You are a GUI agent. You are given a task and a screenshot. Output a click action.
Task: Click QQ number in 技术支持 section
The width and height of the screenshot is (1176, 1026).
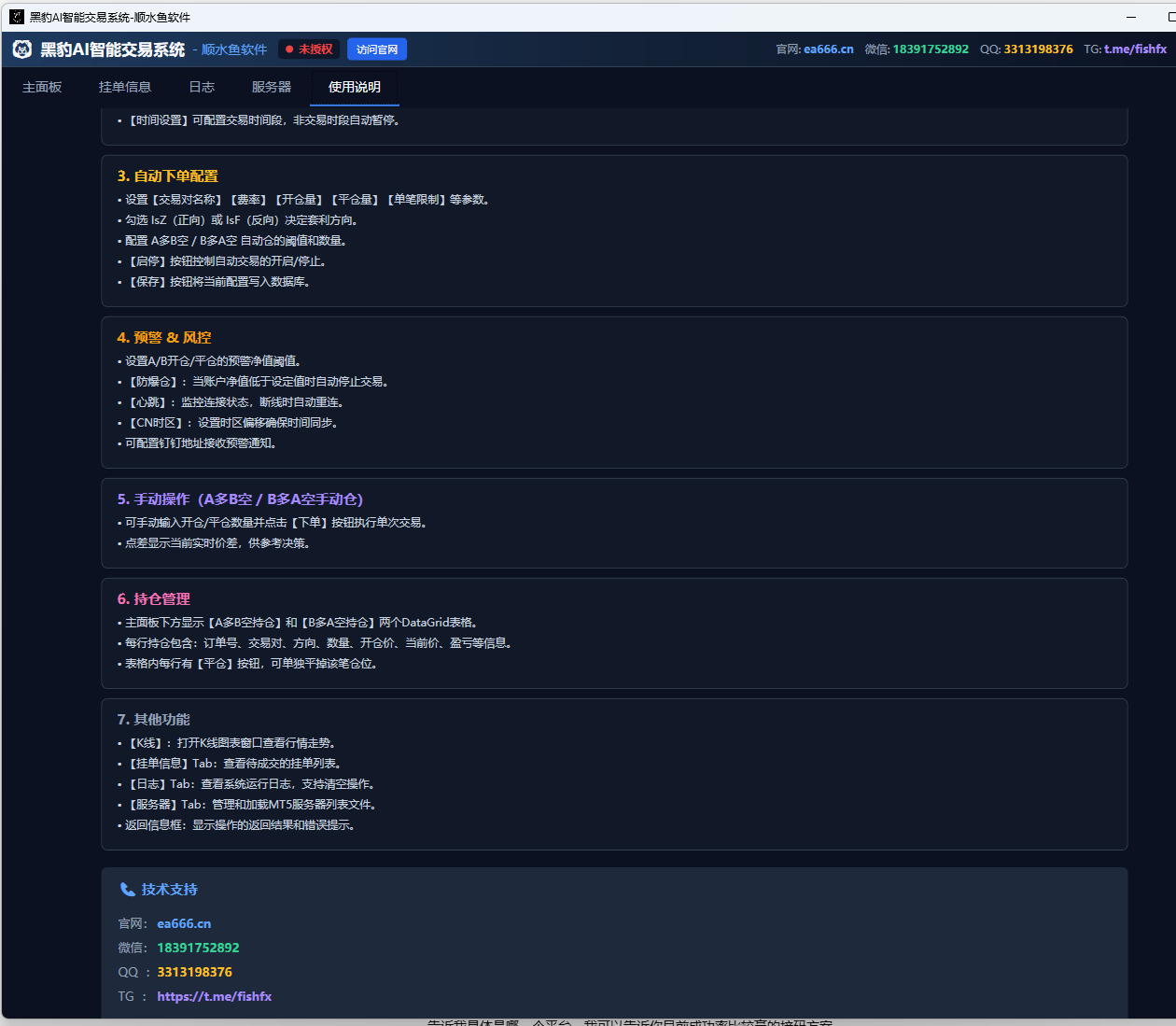pos(194,972)
